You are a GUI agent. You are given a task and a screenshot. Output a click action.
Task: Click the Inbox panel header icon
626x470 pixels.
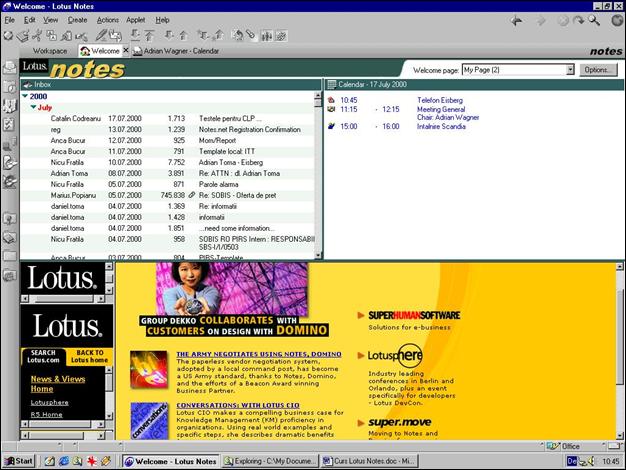27,85
